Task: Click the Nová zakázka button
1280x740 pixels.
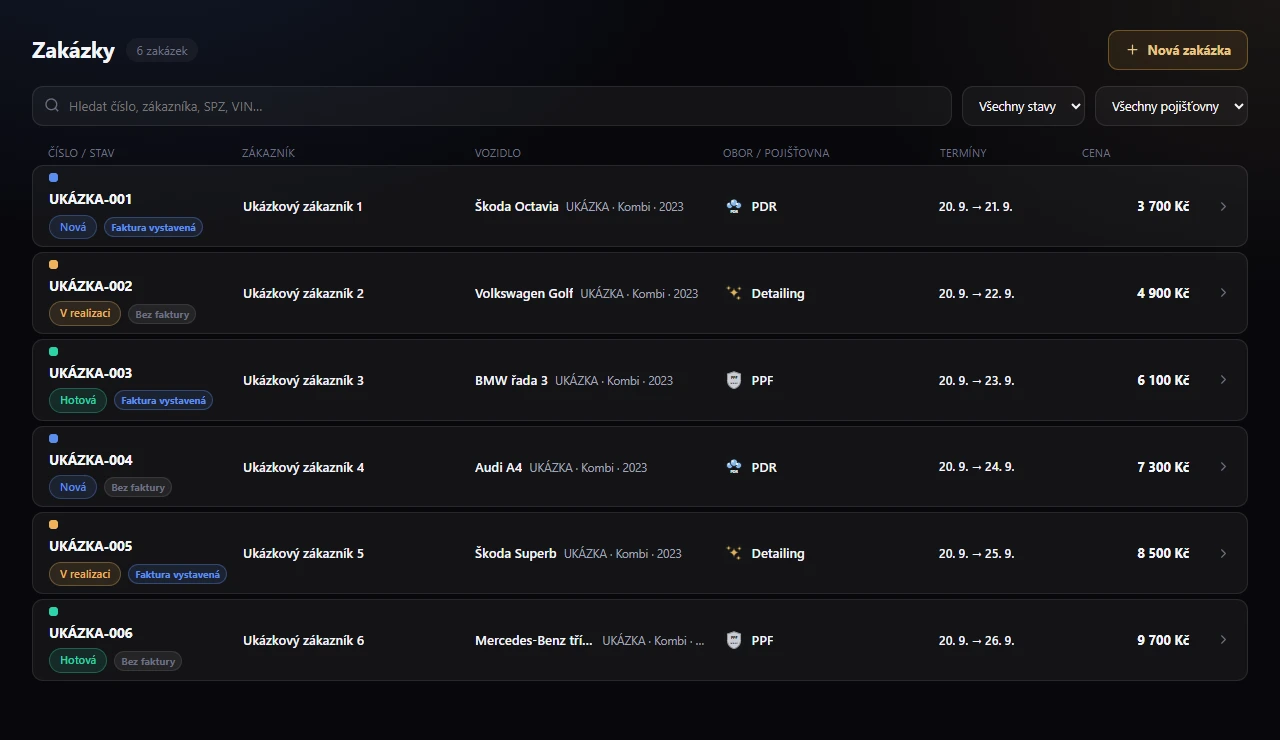Action: pos(1178,50)
